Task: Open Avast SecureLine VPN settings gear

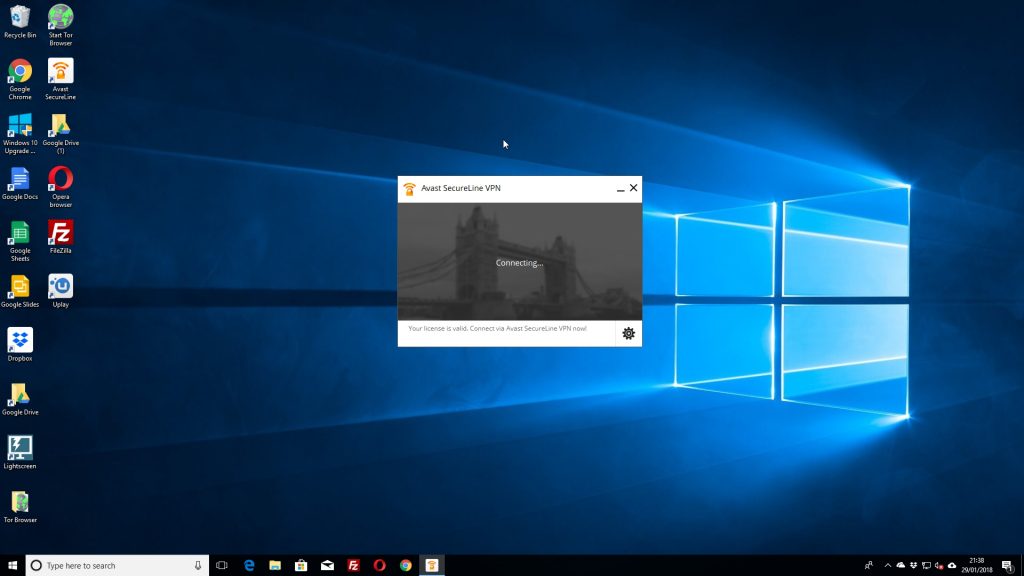Action: click(x=628, y=334)
